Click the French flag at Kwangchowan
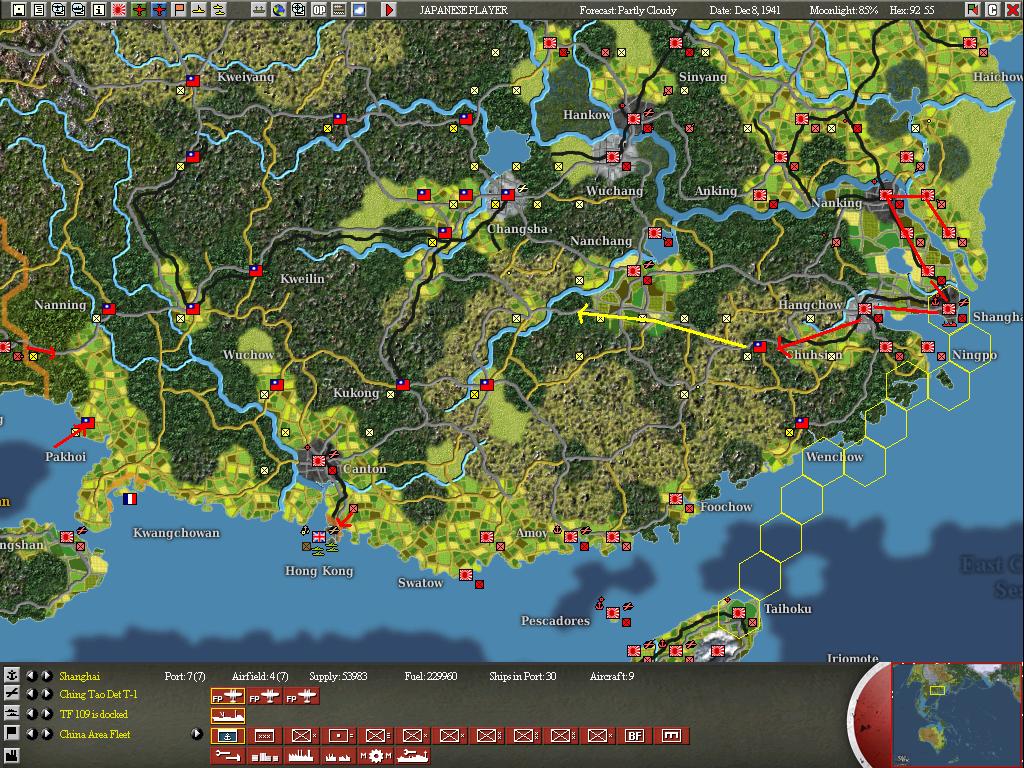This screenshot has height=768, width=1024. click(x=130, y=499)
